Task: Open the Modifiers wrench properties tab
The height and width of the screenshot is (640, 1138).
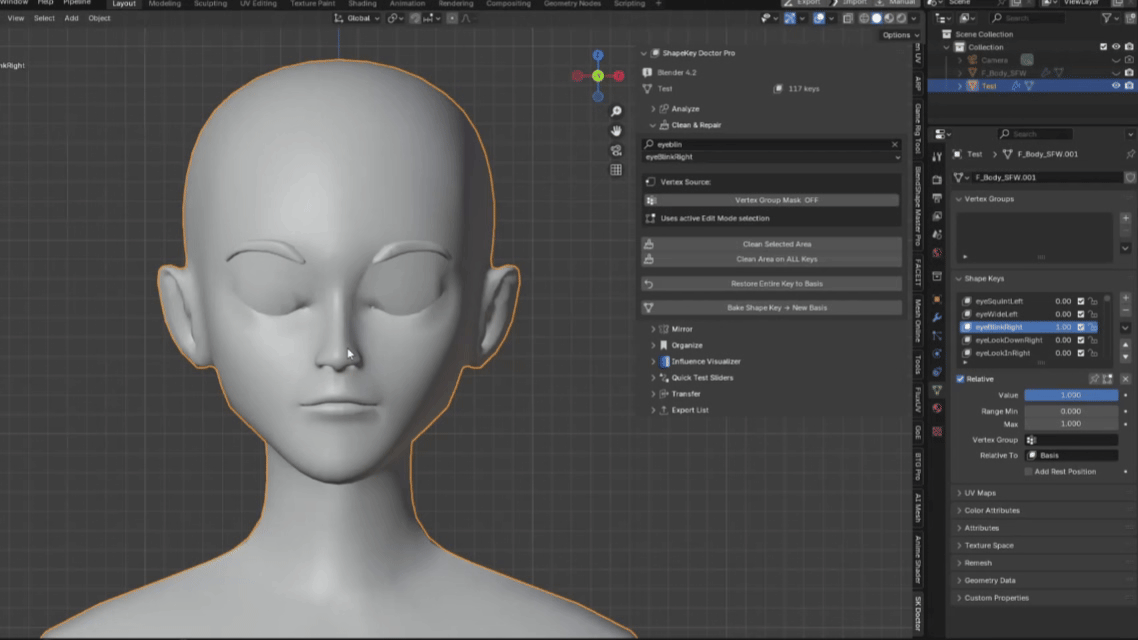Action: coord(937,317)
